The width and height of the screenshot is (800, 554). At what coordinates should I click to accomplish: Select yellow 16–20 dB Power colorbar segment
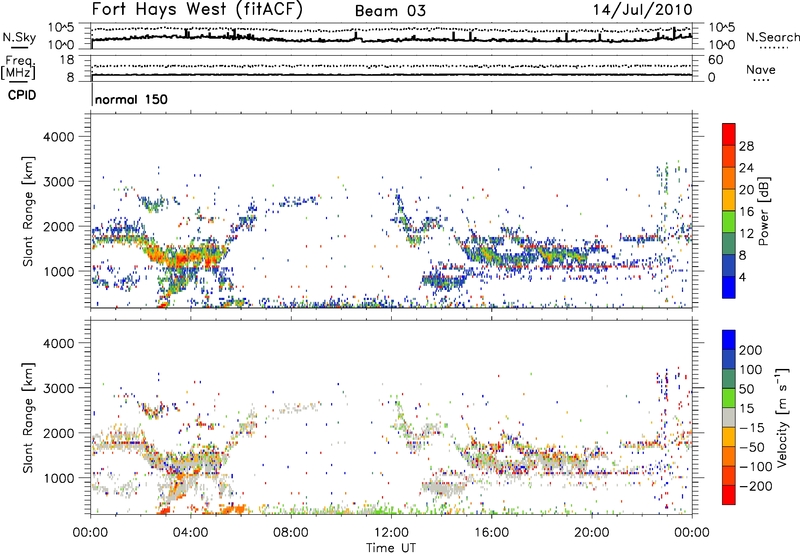pos(729,199)
